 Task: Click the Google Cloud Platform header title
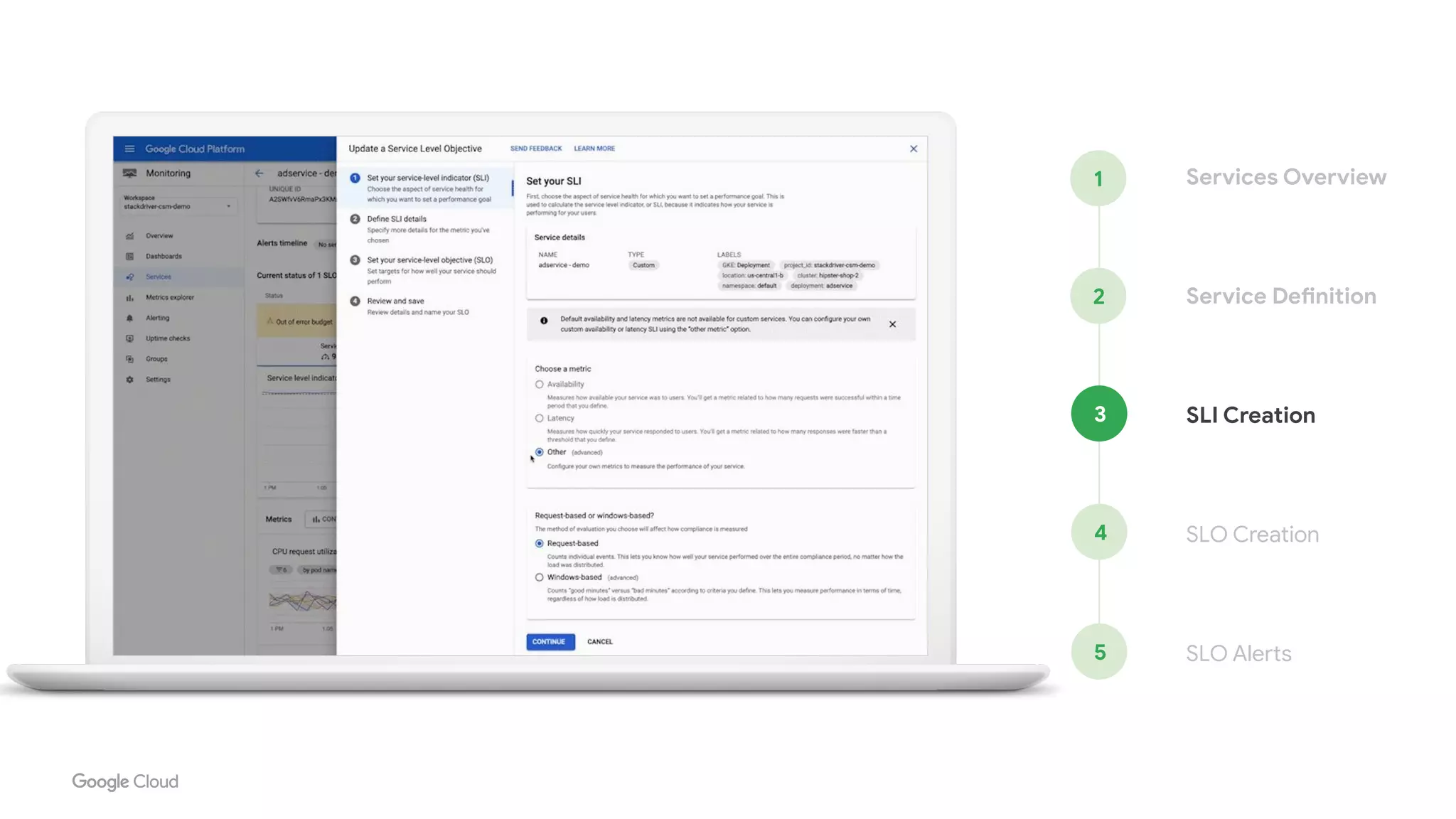195,149
